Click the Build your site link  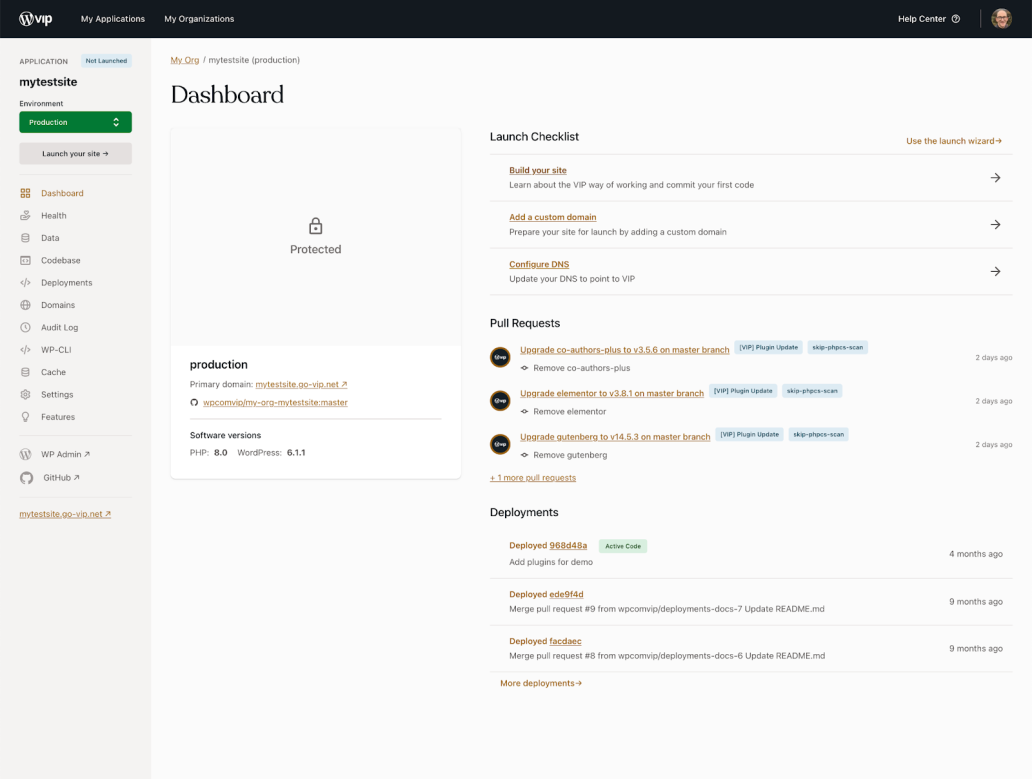pos(537,170)
